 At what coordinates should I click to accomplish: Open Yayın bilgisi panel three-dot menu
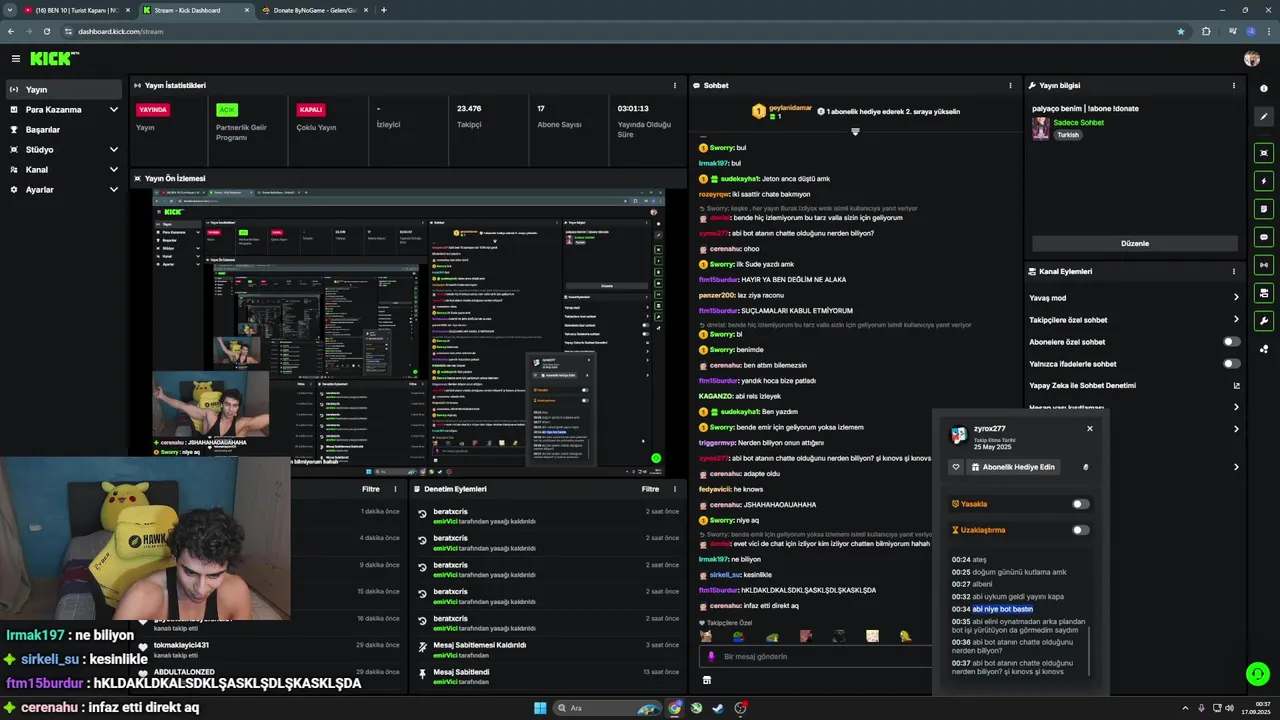click(x=1234, y=85)
